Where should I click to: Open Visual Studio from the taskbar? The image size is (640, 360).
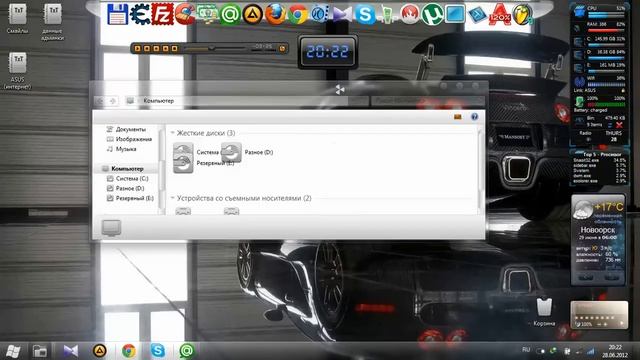70,351
